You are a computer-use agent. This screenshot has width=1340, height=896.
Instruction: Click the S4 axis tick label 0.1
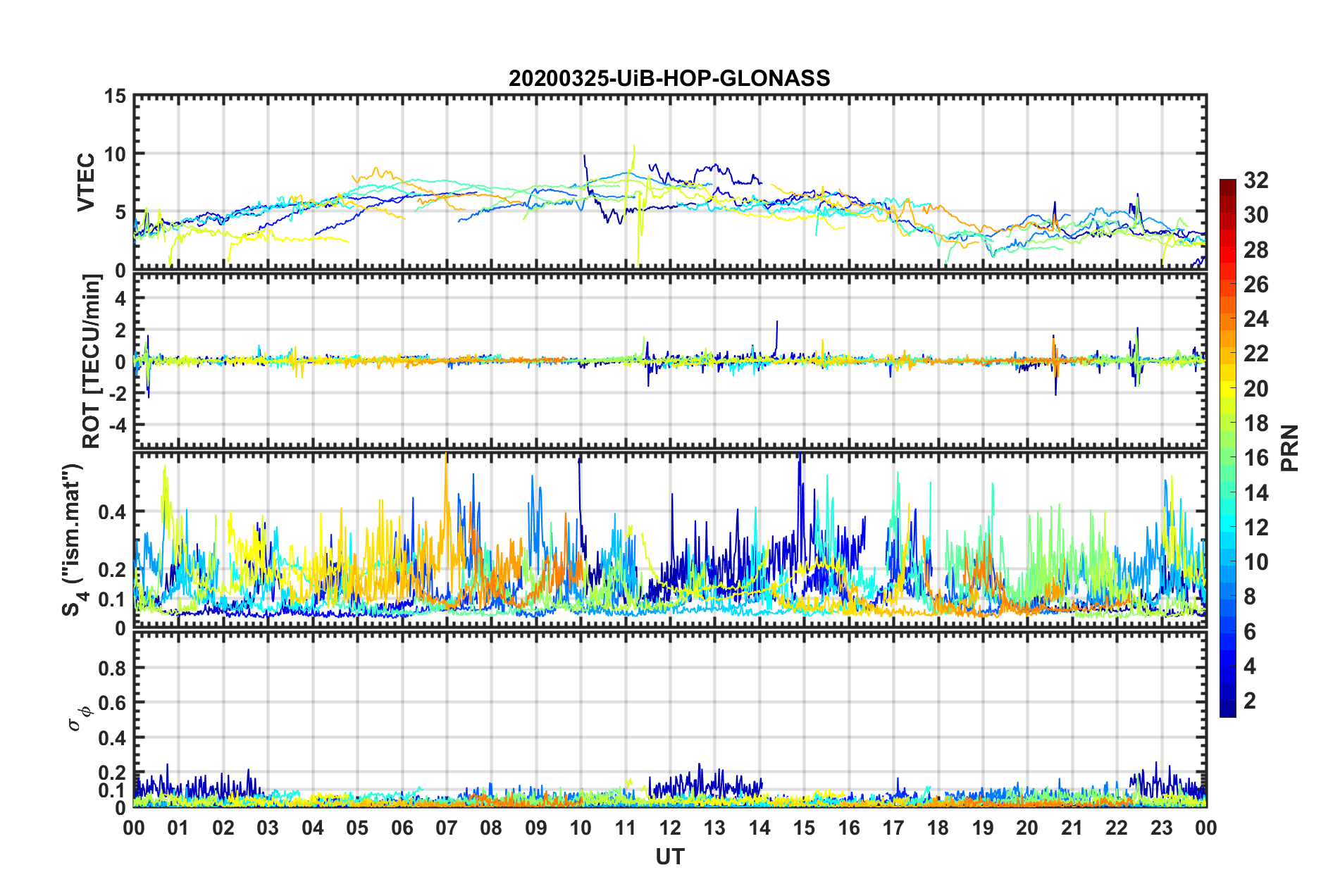tap(112, 599)
